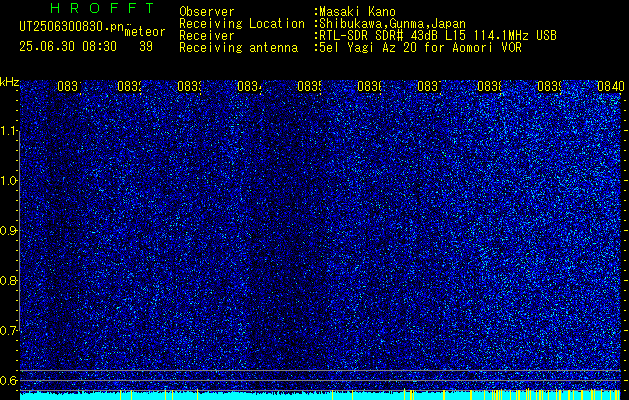This screenshot has width=629, height=400.
Task: Click the cyan signal level strip at bottom
Action: tap(320, 396)
